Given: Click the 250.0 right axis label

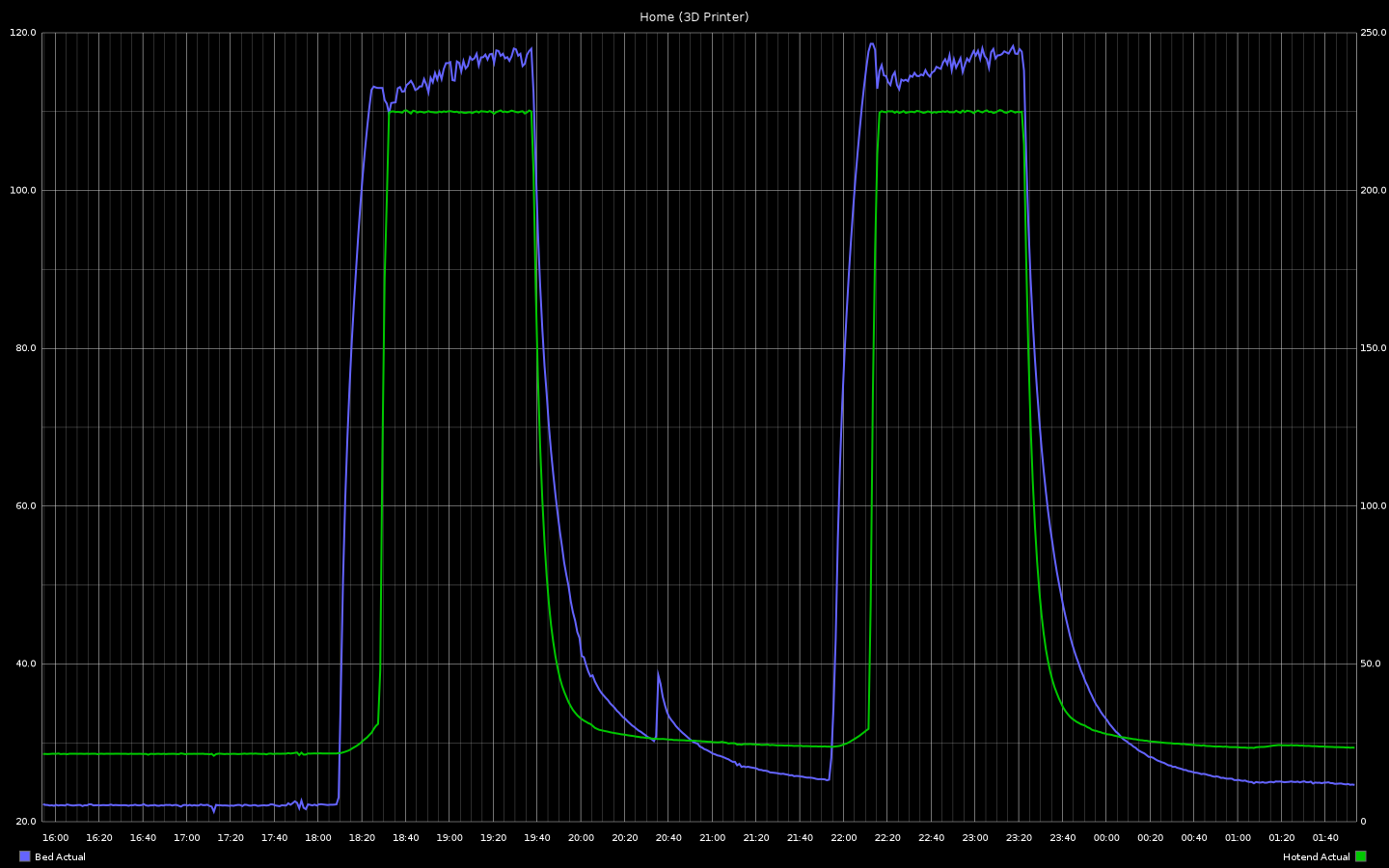Looking at the screenshot, I should [x=1373, y=33].
